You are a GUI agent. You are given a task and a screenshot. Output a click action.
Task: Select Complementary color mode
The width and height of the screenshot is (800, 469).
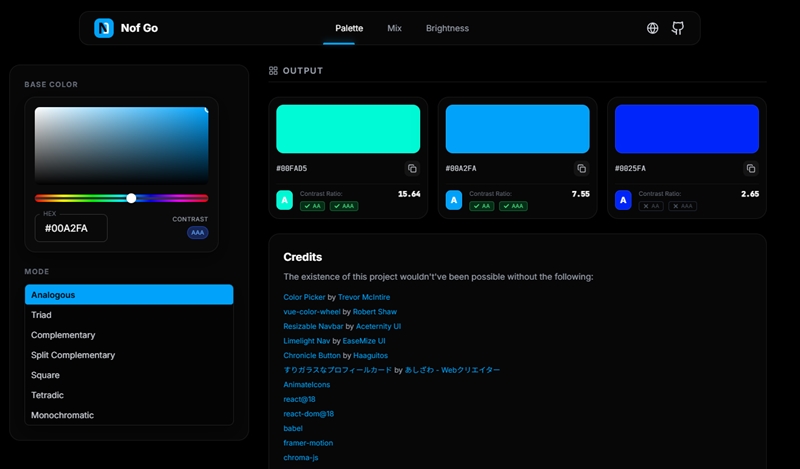tap(63, 335)
